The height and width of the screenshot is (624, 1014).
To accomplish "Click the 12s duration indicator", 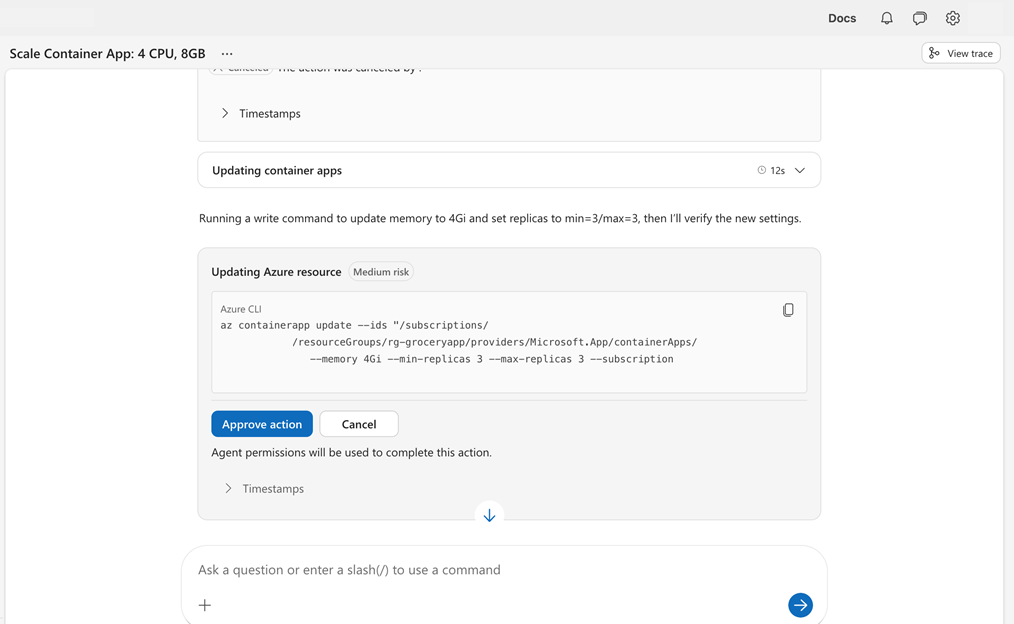I will click(x=775, y=169).
